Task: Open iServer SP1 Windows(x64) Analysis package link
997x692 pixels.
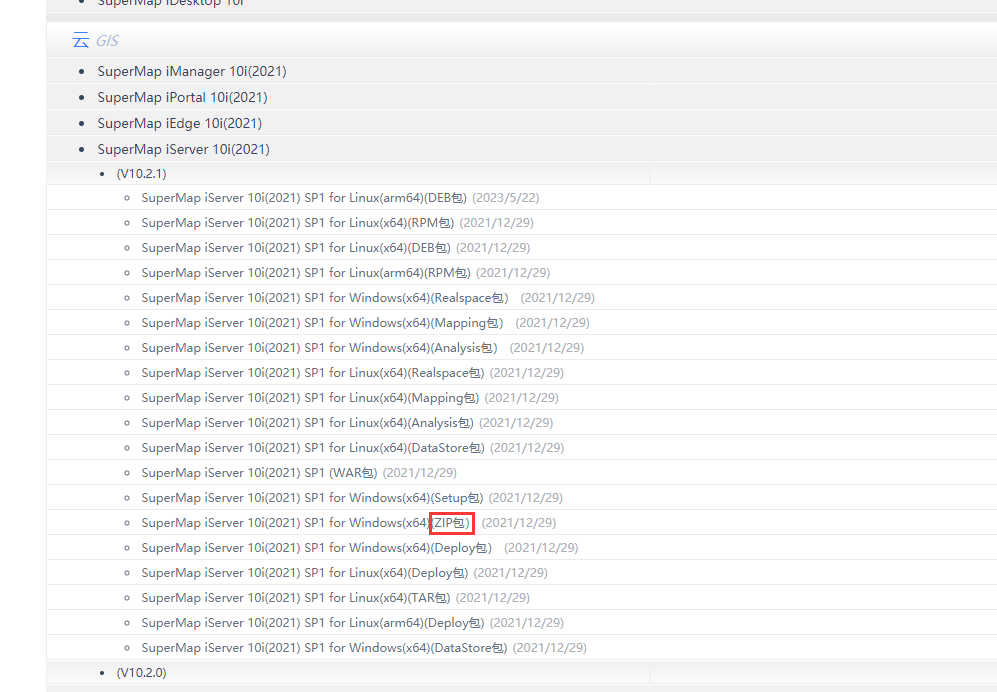Action: point(319,348)
